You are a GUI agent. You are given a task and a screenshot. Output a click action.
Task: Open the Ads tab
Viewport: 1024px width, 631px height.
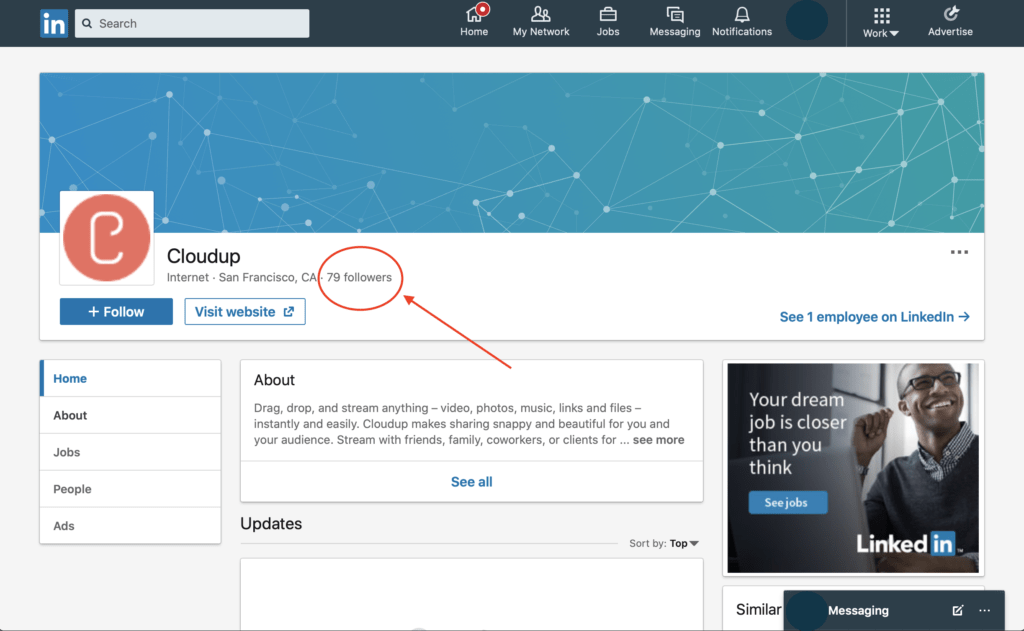point(131,526)
